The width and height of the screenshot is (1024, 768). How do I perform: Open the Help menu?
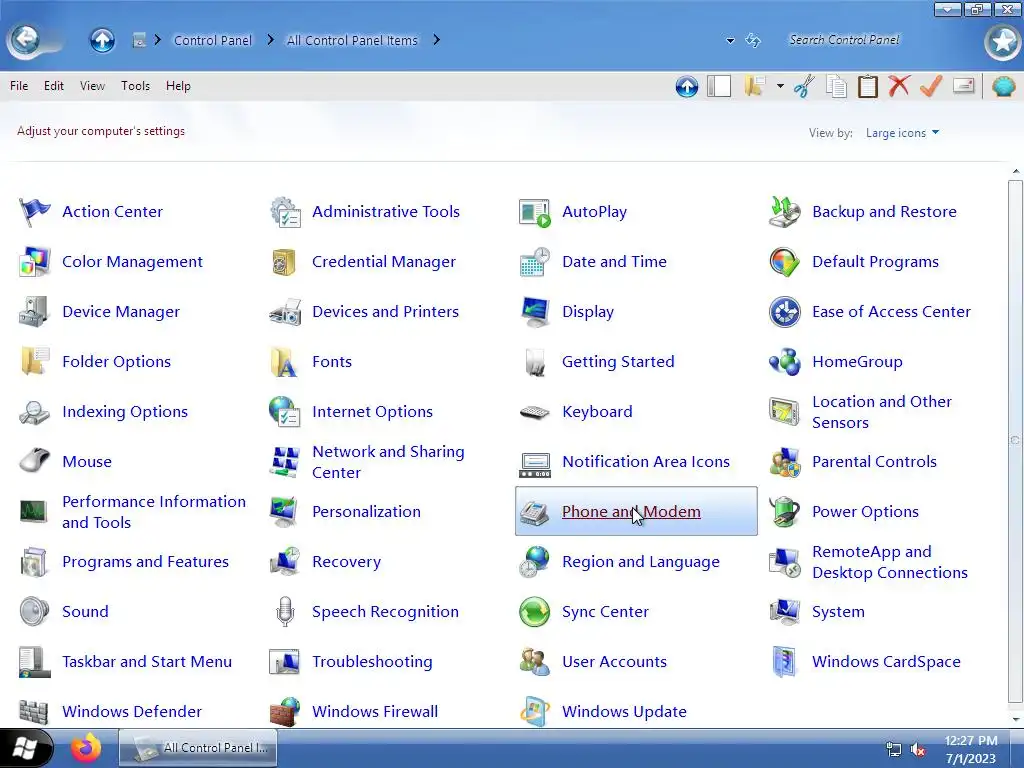[178, 86]
